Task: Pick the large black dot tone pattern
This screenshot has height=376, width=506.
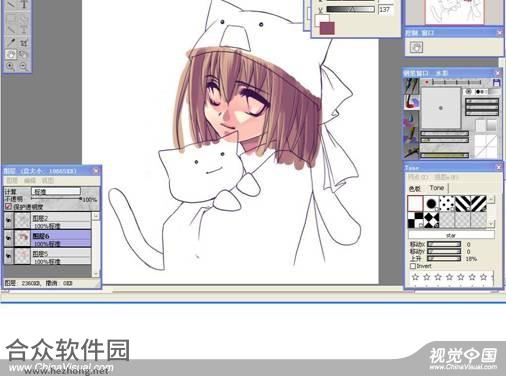Action: pyautogui.click(x=431, y=203)
